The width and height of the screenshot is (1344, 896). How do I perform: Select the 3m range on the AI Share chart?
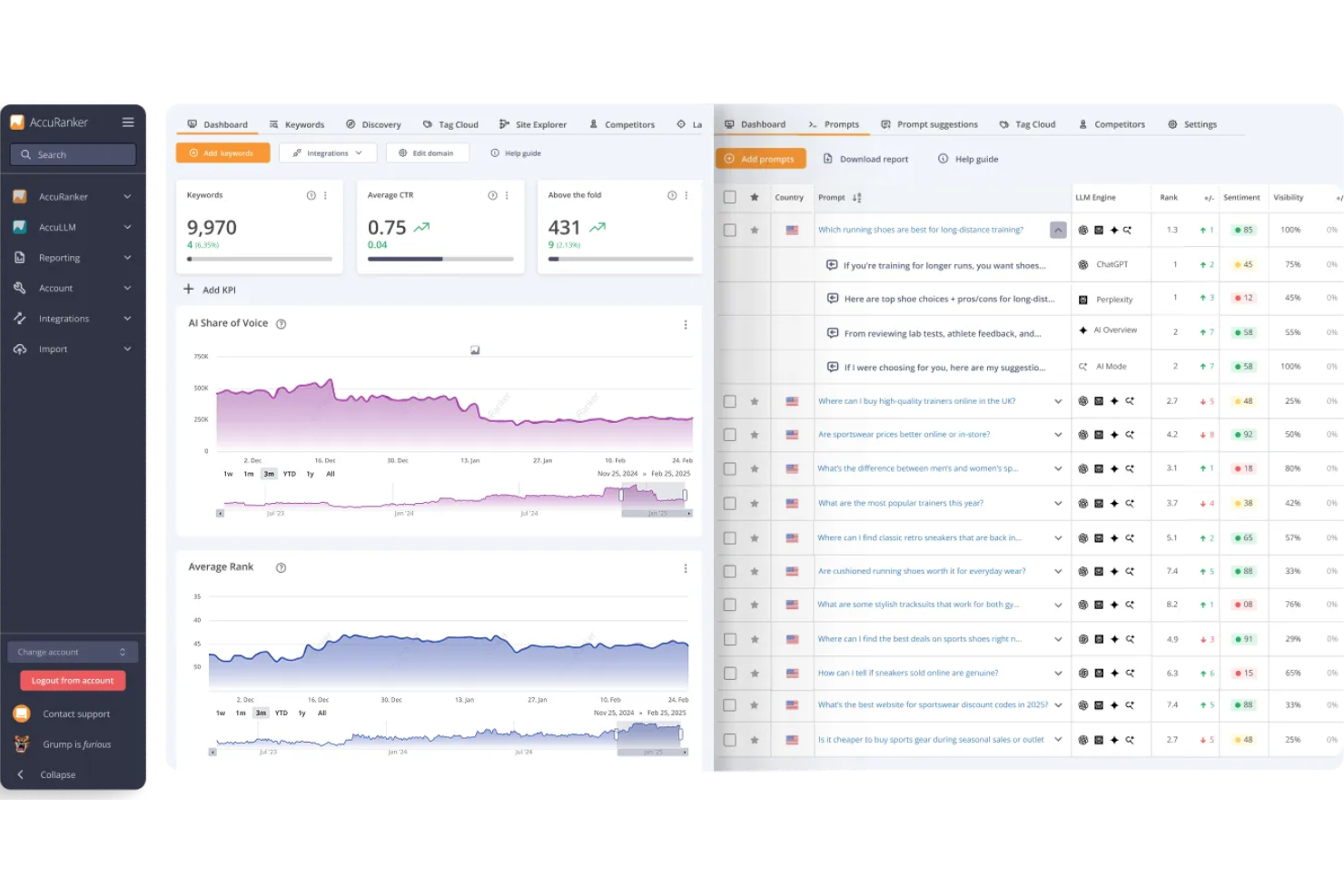pyautogui.click(x=268, y=473)
